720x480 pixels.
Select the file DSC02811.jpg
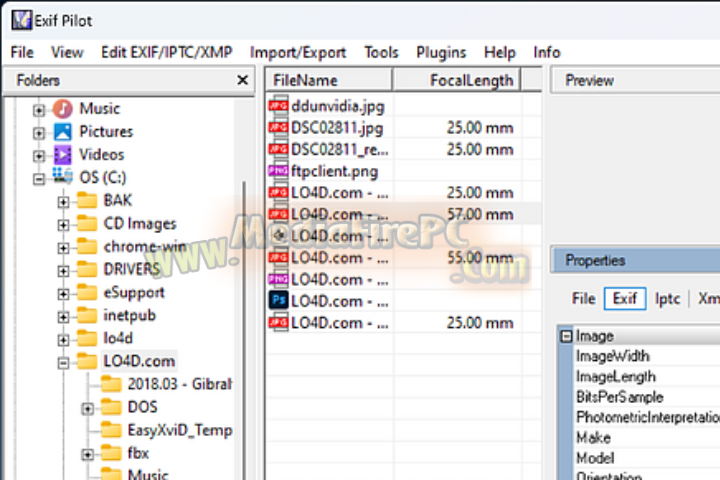tap(337, 128)
